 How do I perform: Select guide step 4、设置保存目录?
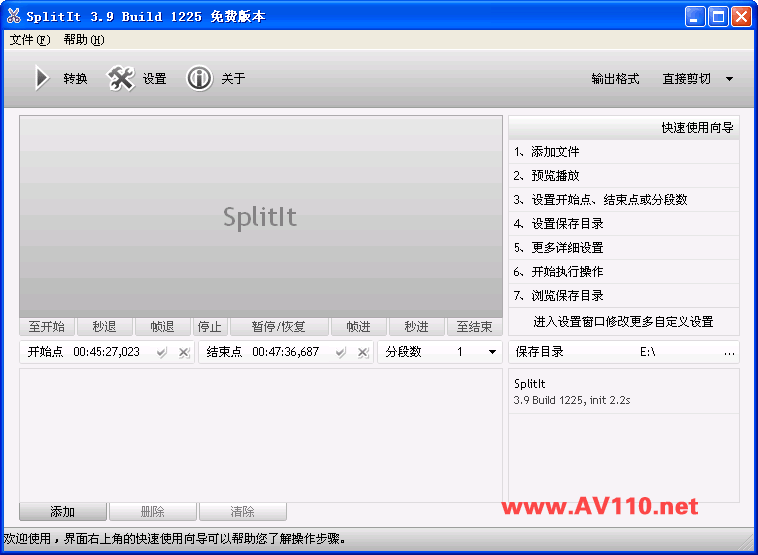[x=624, y=224]
